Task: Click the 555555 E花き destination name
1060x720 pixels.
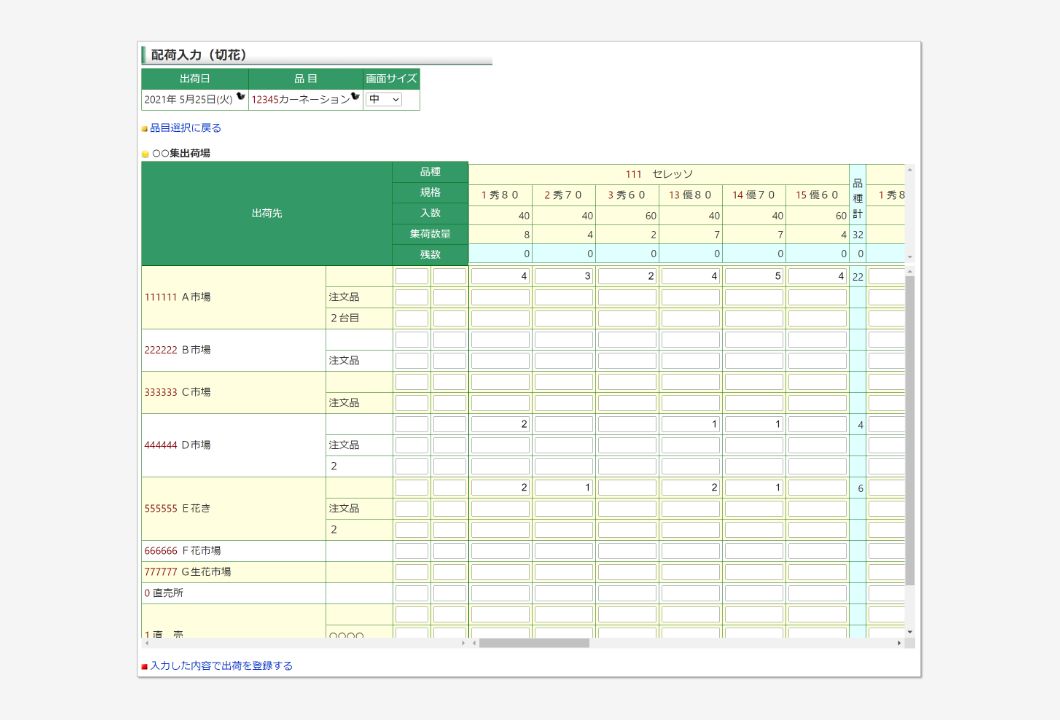Action: coord(177,508)
